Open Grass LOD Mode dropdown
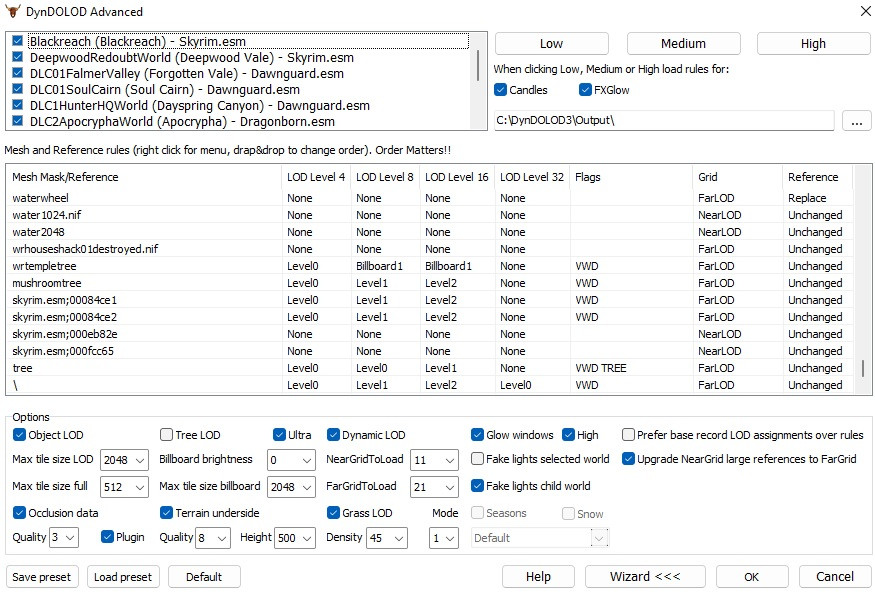This screenshot has height=594, width=875. [444, 538]
